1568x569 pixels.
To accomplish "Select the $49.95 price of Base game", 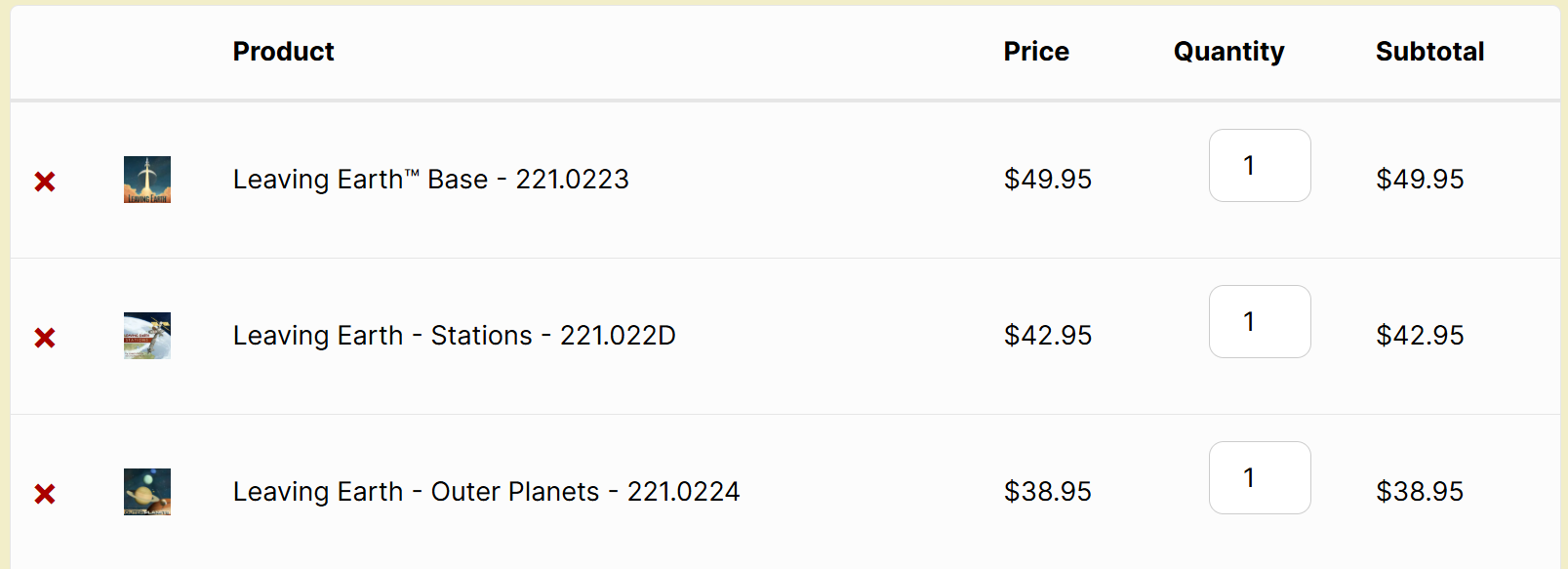I will point(1048,180).
